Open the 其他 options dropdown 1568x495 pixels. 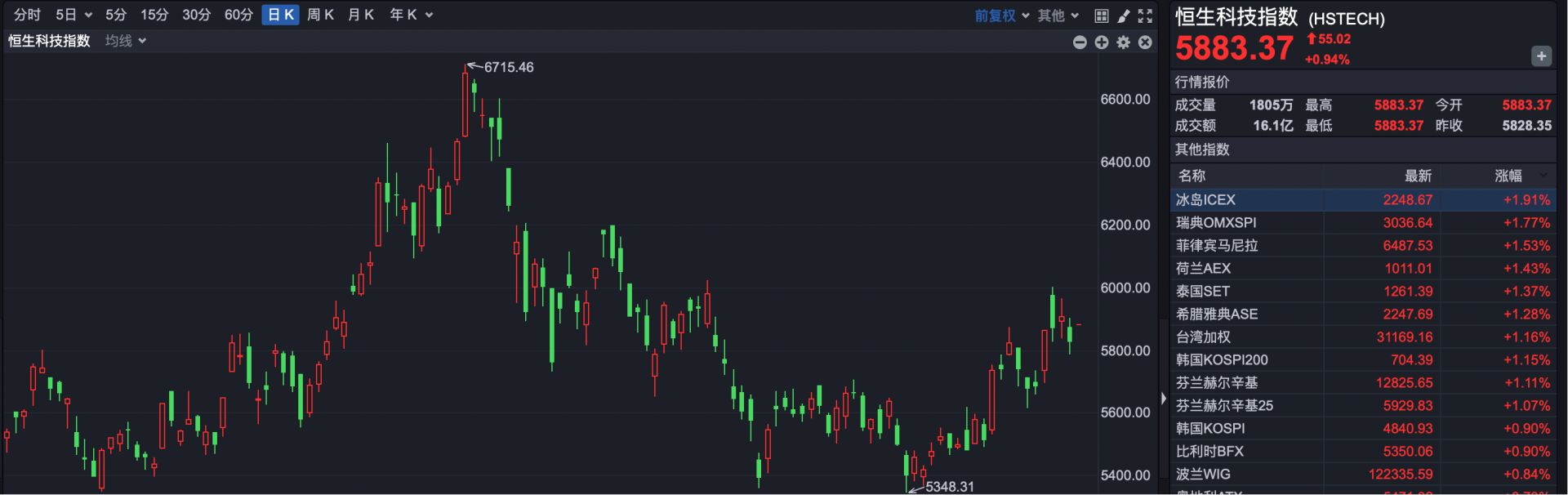(1058, 16)
